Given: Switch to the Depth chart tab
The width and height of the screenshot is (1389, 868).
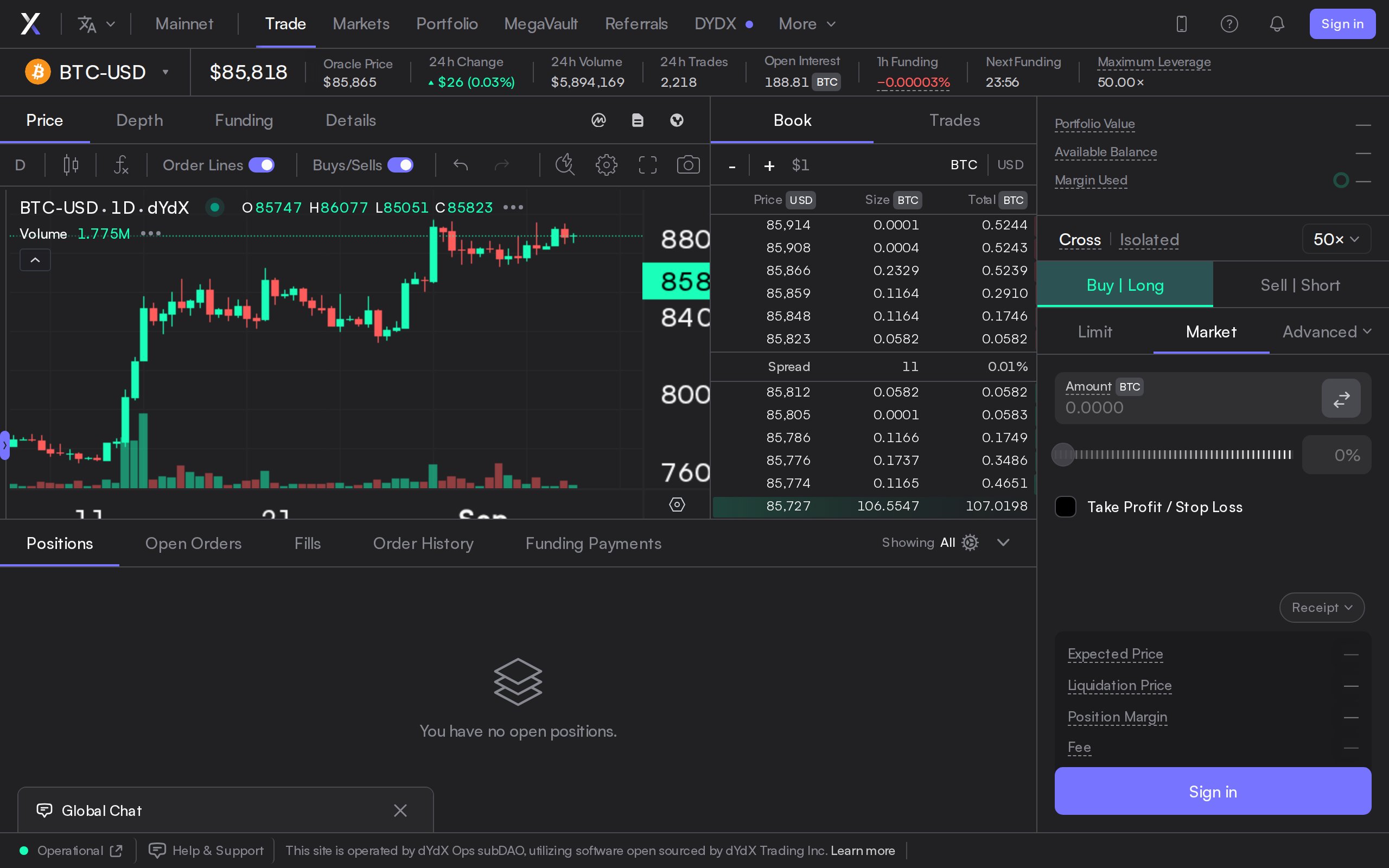Looking at the screenshot, I should pos(139,120).
